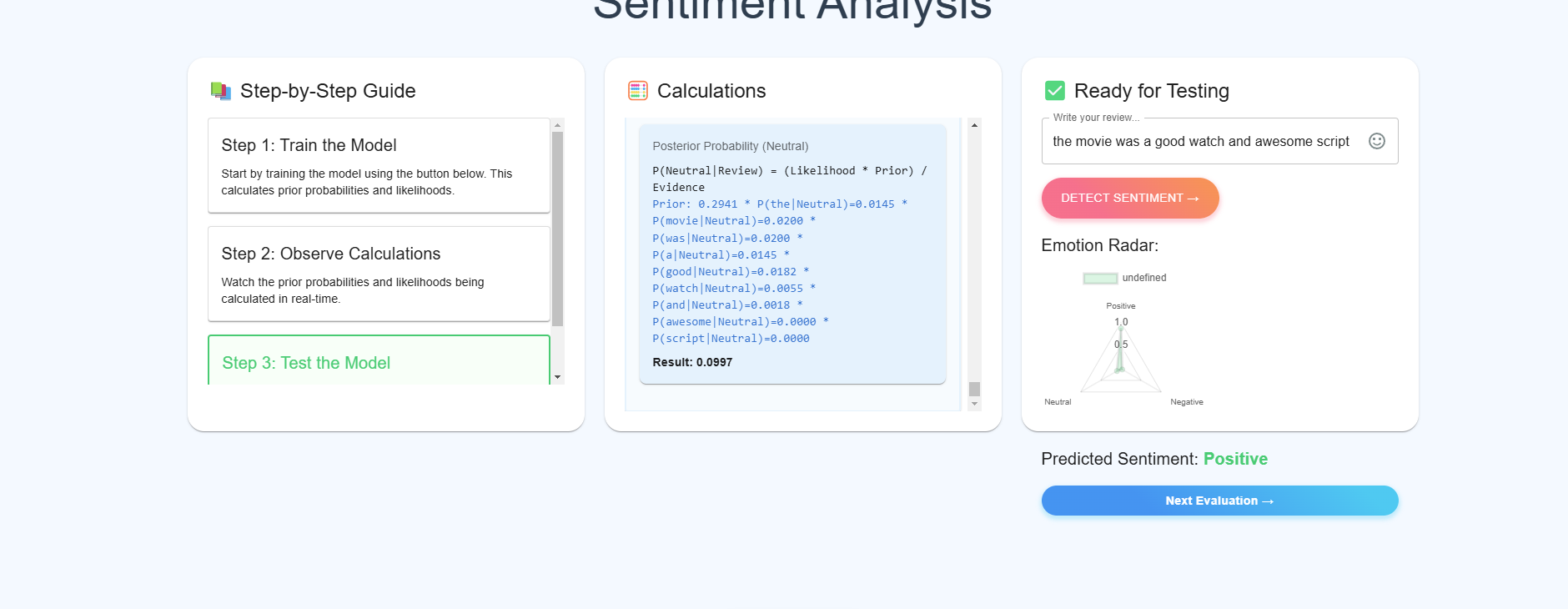Click the books icon beside Step-by-Step Guide
The height and width of the screenshot is (609, 1568).
220,91
